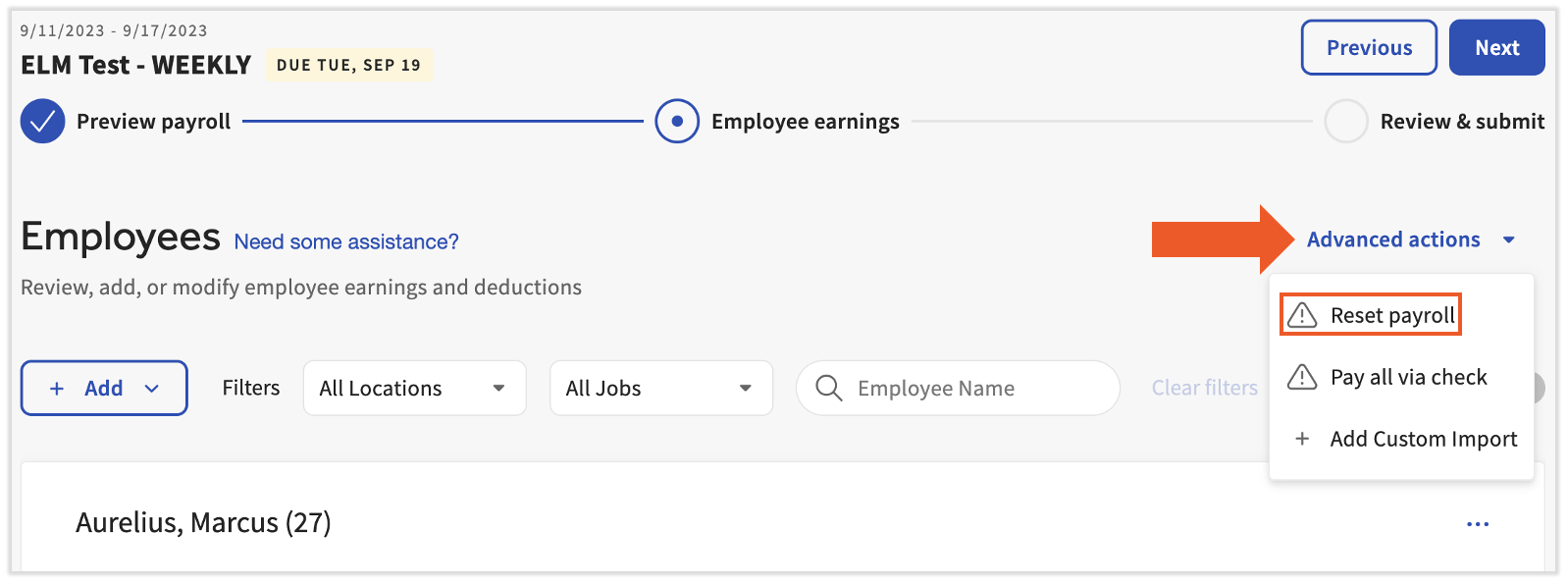This screenshot has width=1568, height=585.
Task: Open the All Jobs filter dropdown
Action: 660,388
